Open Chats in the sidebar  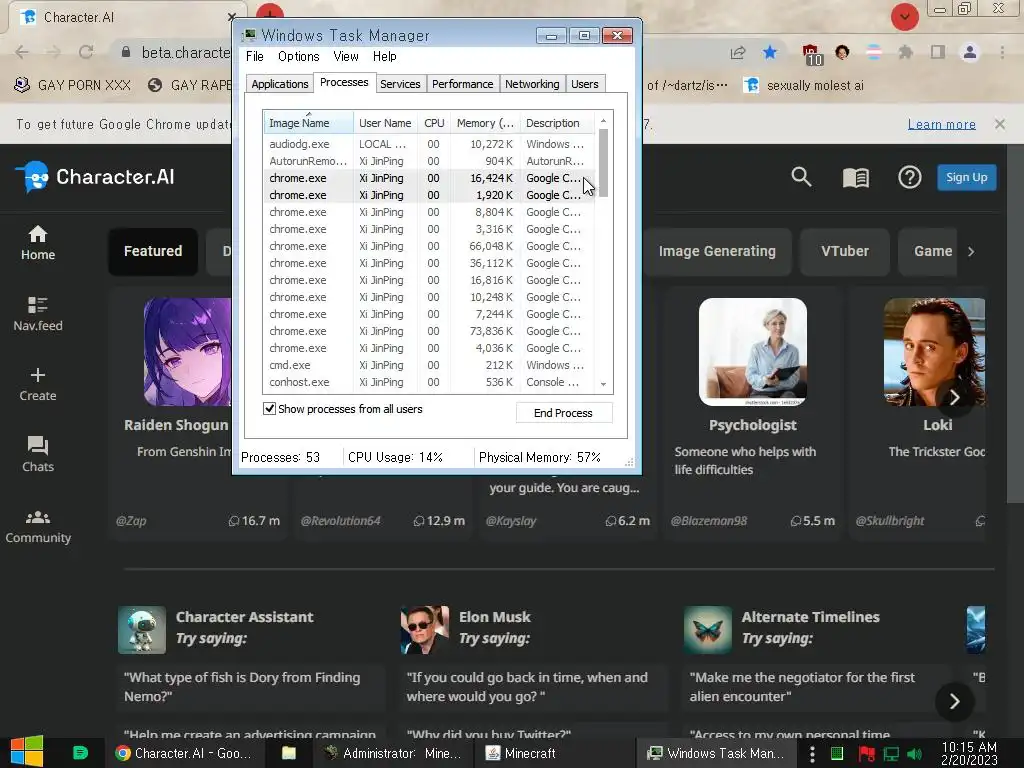pyautogui.click(x=38, y=455)
